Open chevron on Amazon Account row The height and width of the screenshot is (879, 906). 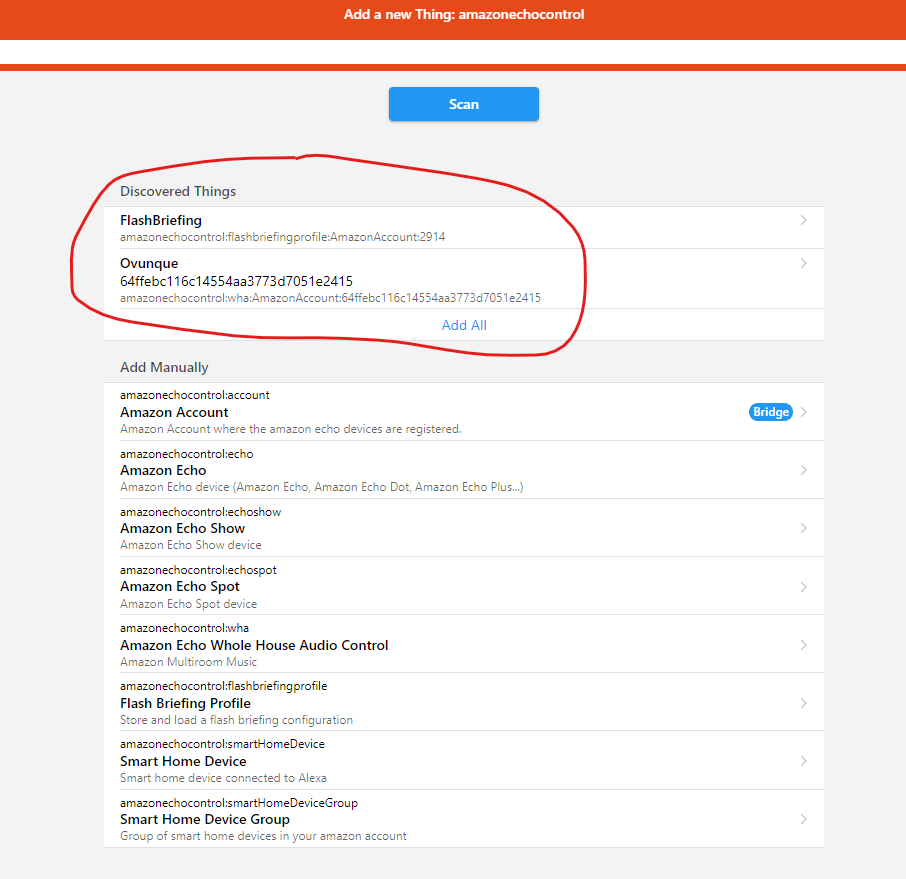[x=804, y=412]
